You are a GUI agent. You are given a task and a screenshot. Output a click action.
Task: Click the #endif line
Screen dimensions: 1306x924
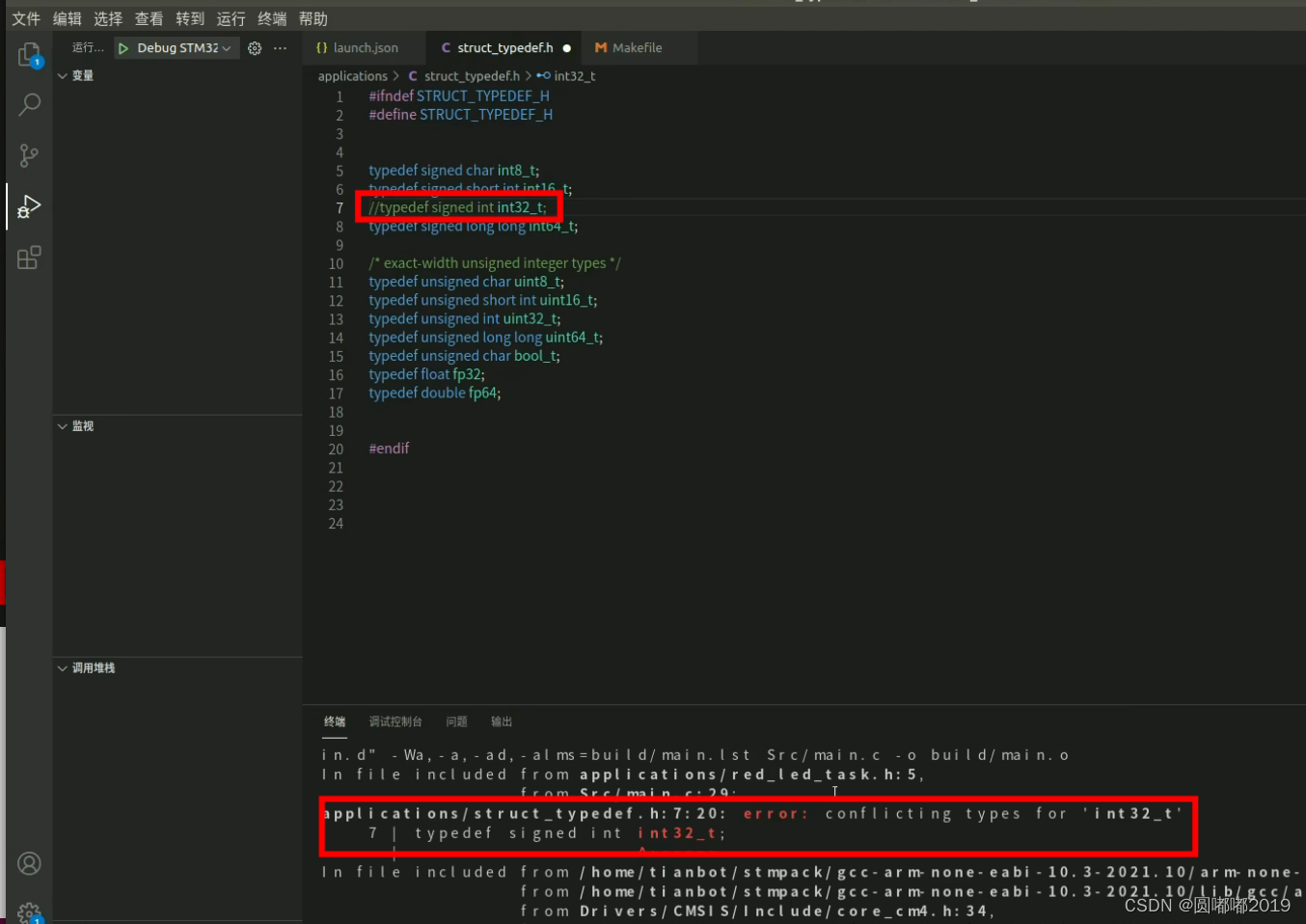point(389,448)
